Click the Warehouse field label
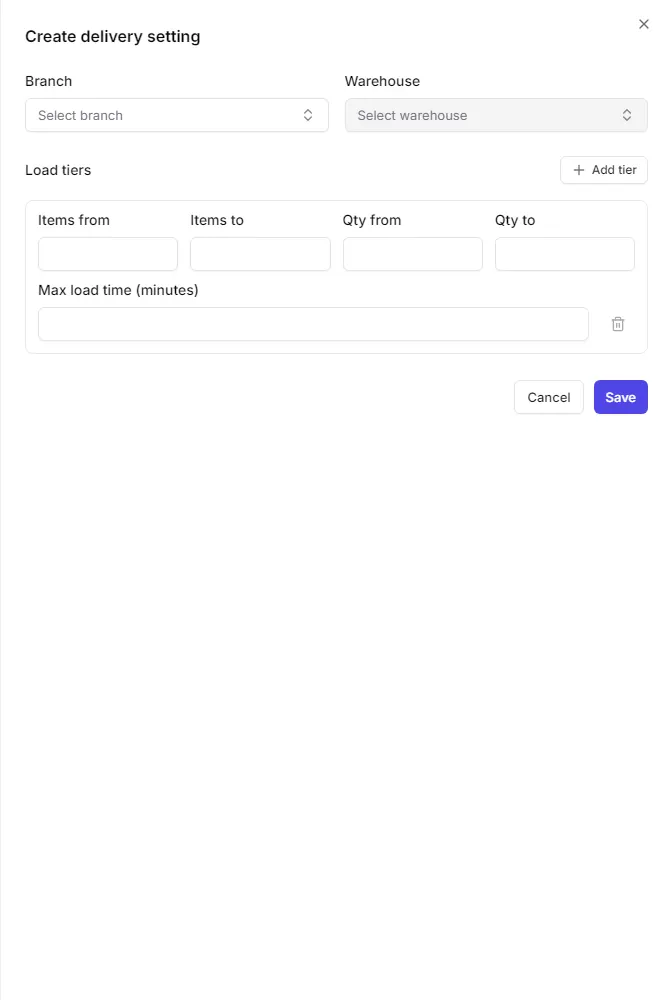 point(383,81)
